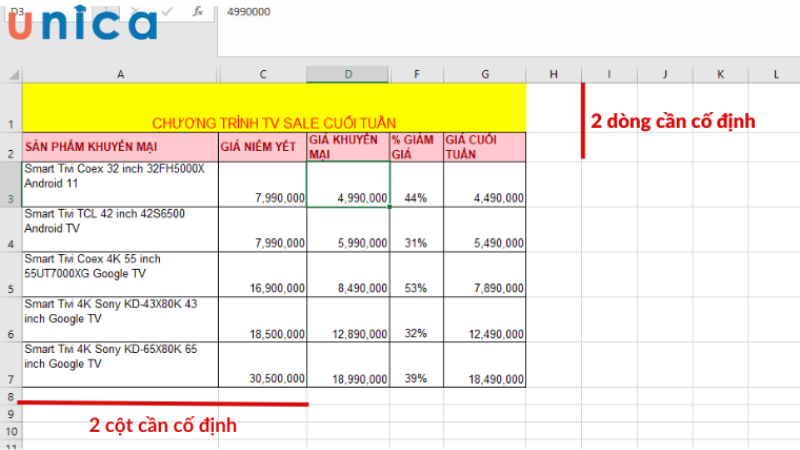Click the yellow title cell CHƯƠNG TRÌNH TV SALE
This screenshot has height=450, width=800.
click(273, 107)
